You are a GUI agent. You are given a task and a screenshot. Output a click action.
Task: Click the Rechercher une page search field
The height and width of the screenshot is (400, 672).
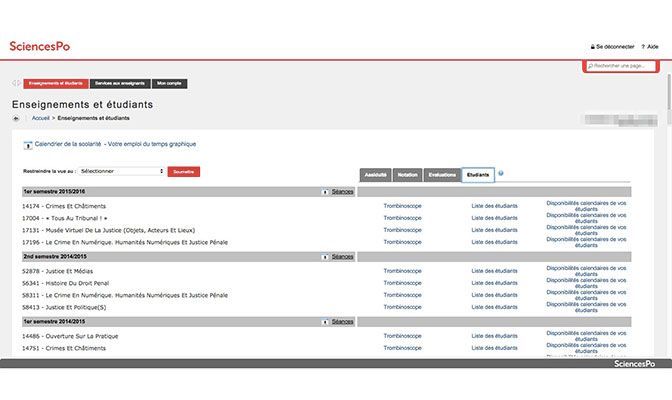coord(620,66)
